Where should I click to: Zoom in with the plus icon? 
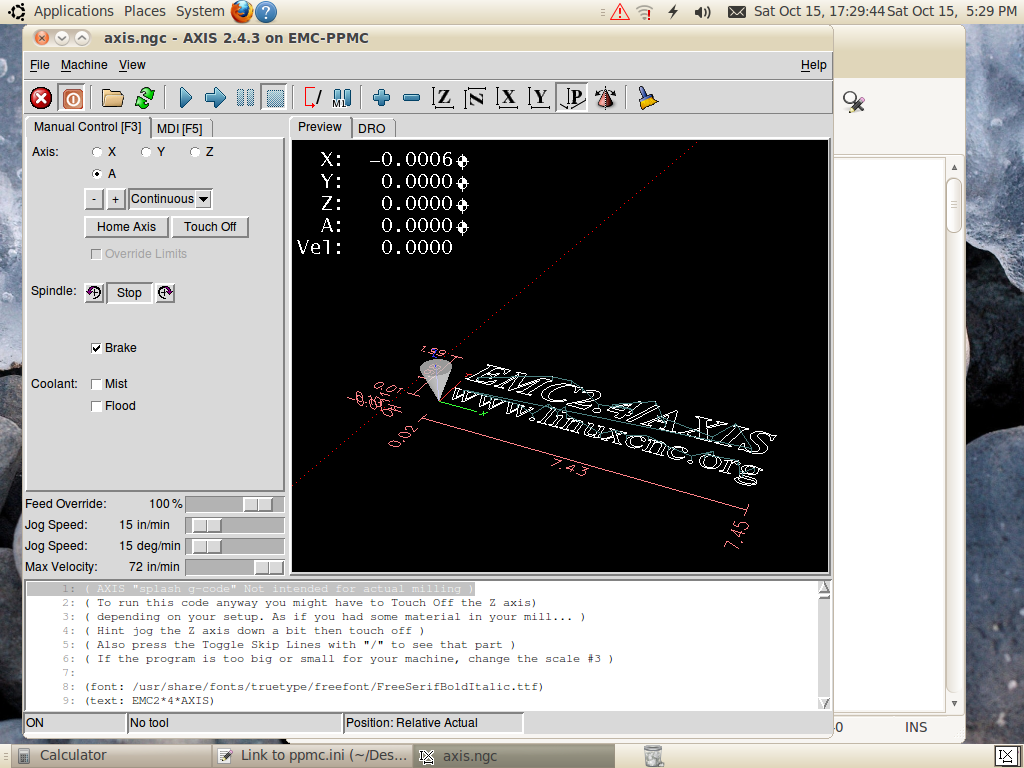point(381,99)
